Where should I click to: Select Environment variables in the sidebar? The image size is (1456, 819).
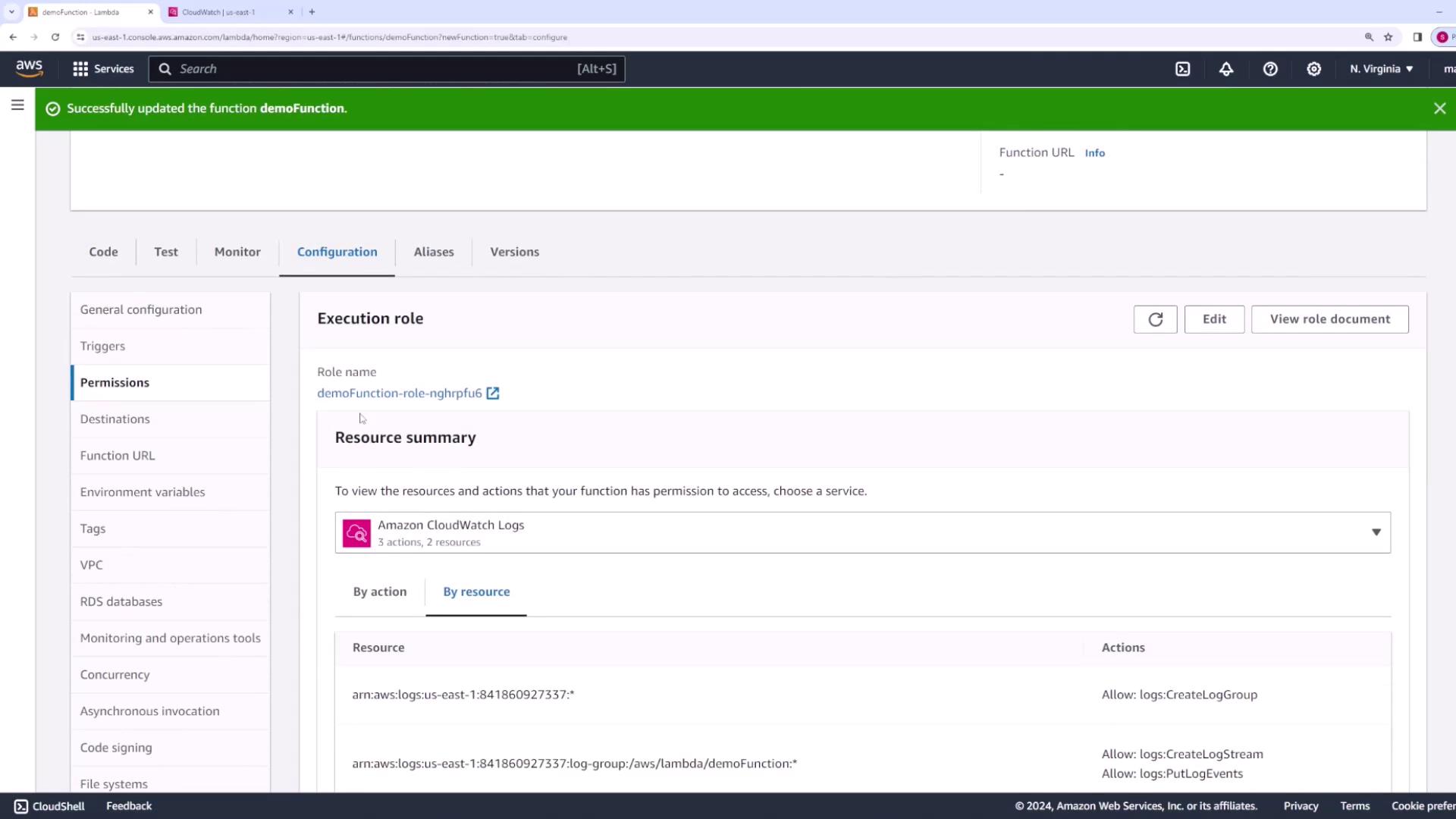point(143,492)
